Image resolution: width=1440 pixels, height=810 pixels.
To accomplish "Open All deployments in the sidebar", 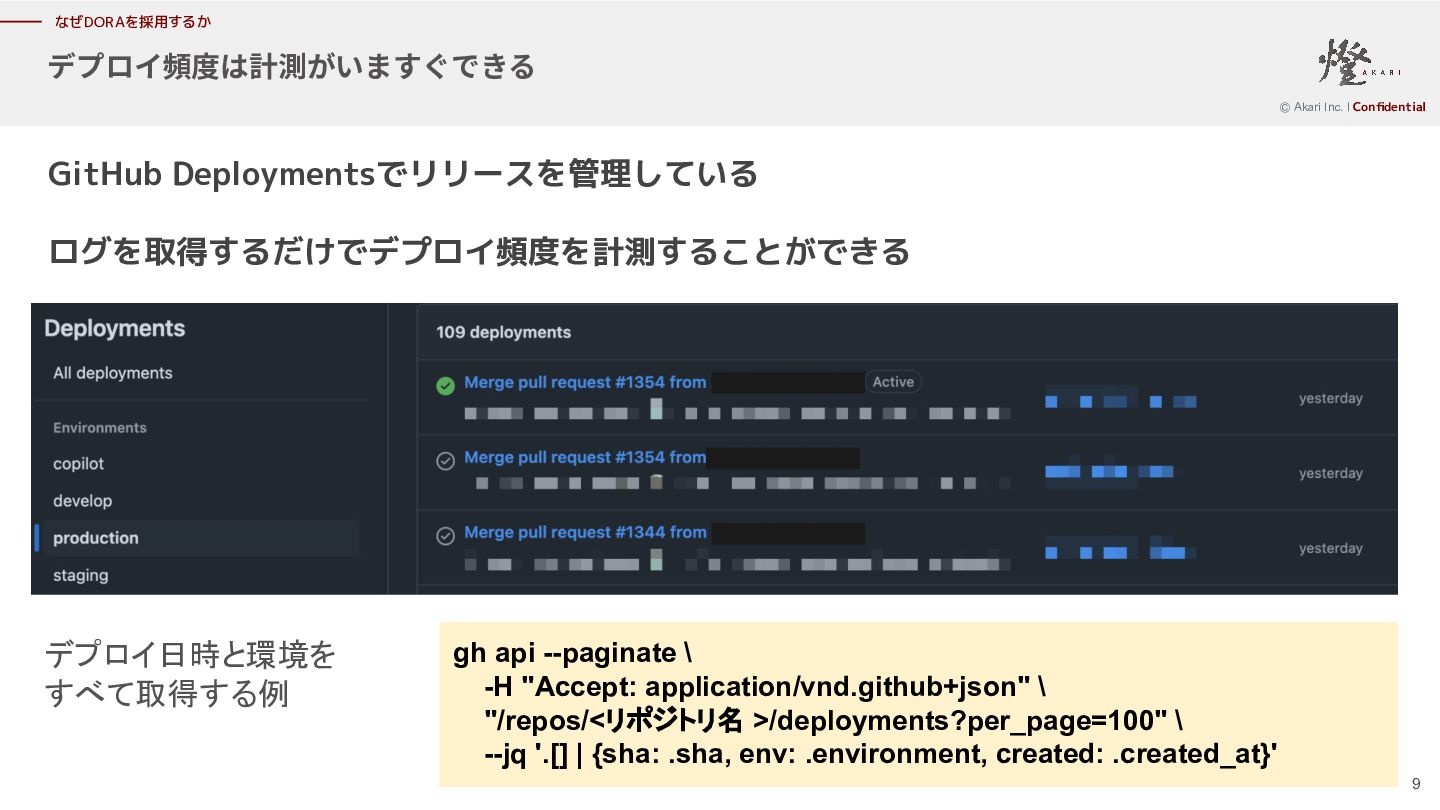I will 113,373.
